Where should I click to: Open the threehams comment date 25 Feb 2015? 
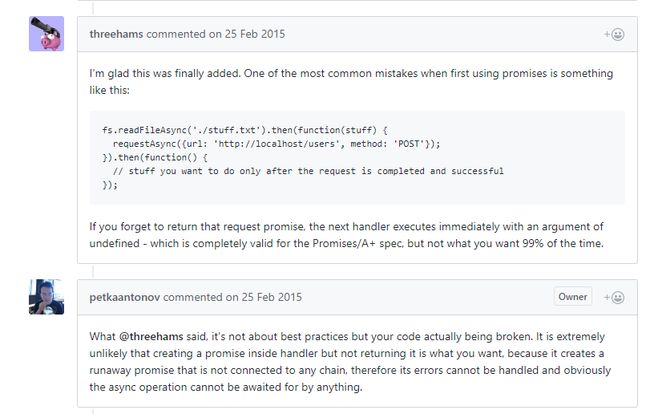click(x=255, y=34)
